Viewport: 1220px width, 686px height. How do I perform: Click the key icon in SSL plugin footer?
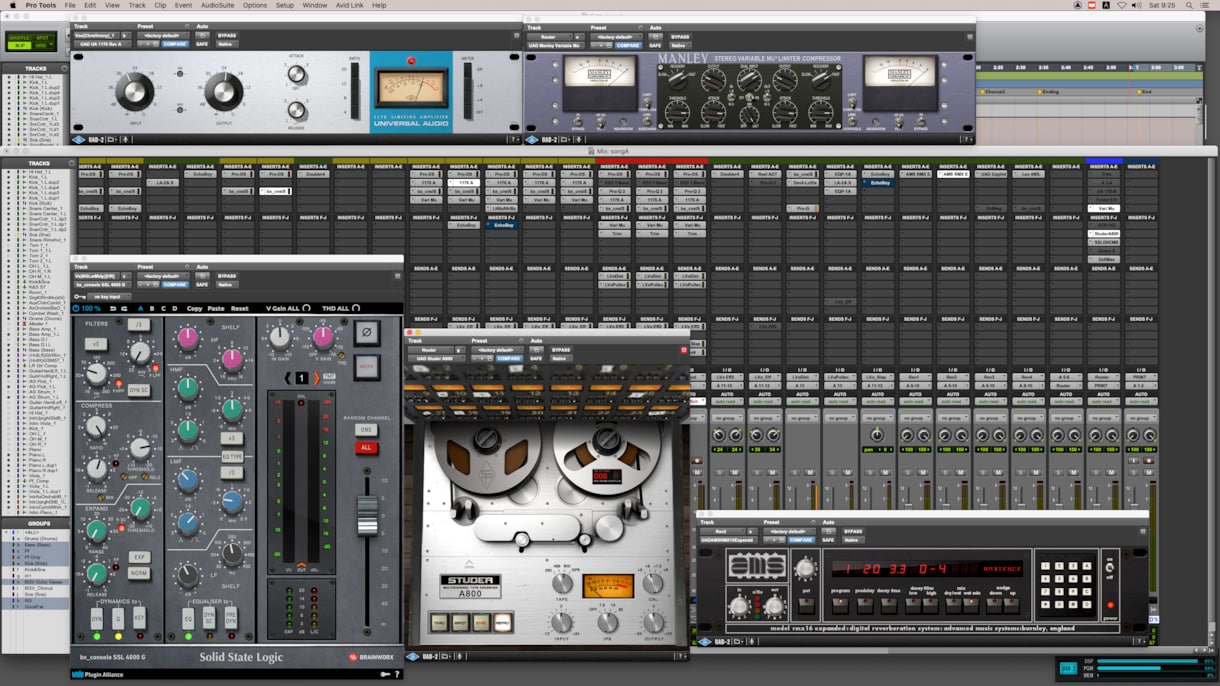tap(385, 674)
